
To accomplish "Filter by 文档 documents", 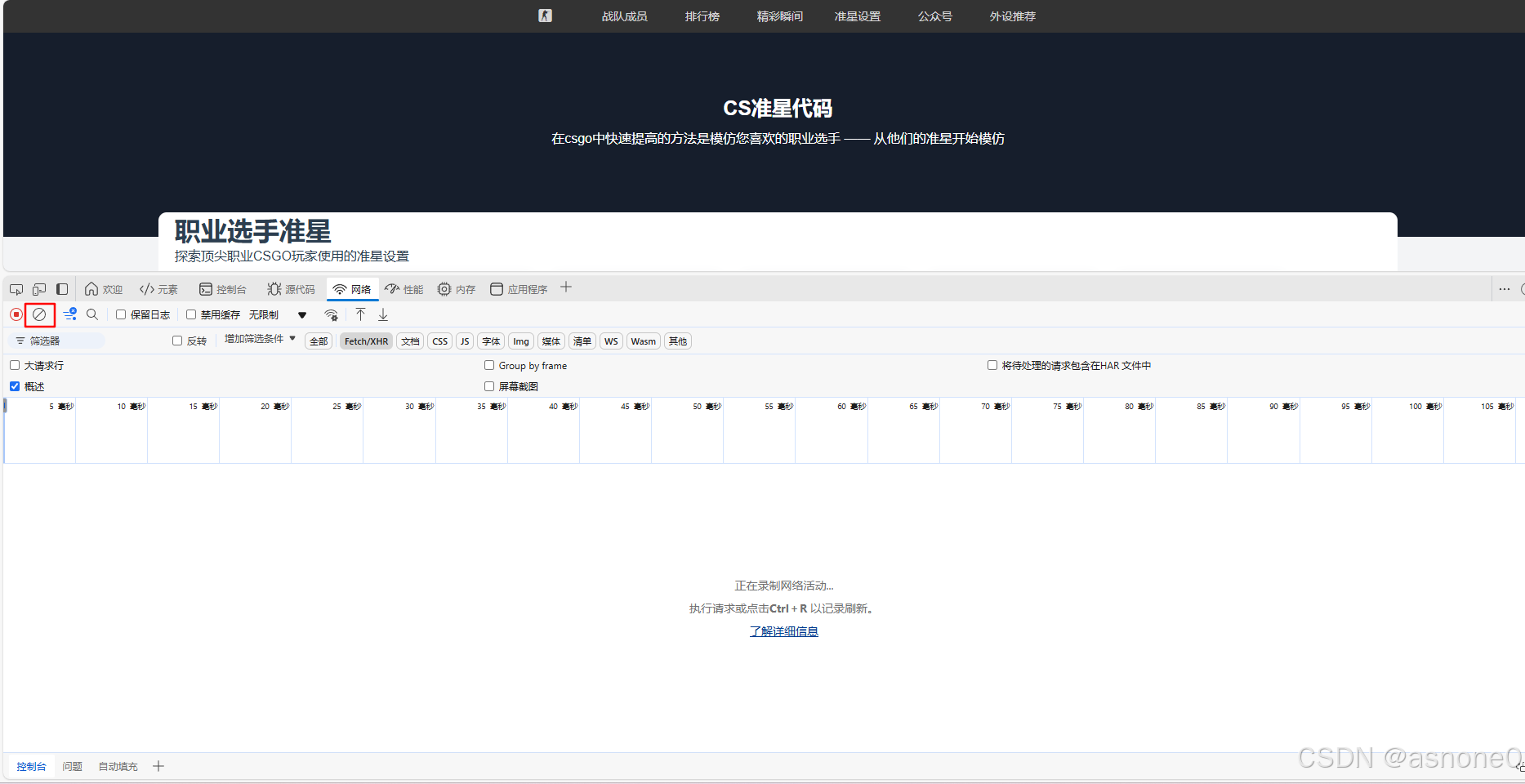I will coord(410,341).
